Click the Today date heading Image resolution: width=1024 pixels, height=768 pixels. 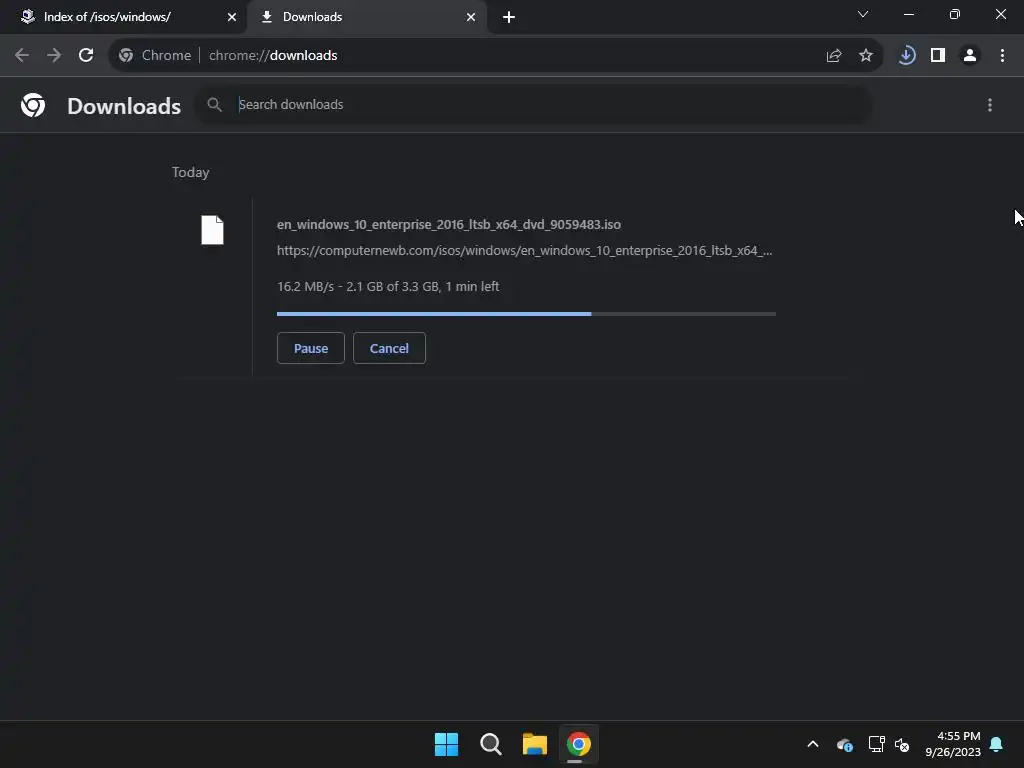[x=191, y=172]
